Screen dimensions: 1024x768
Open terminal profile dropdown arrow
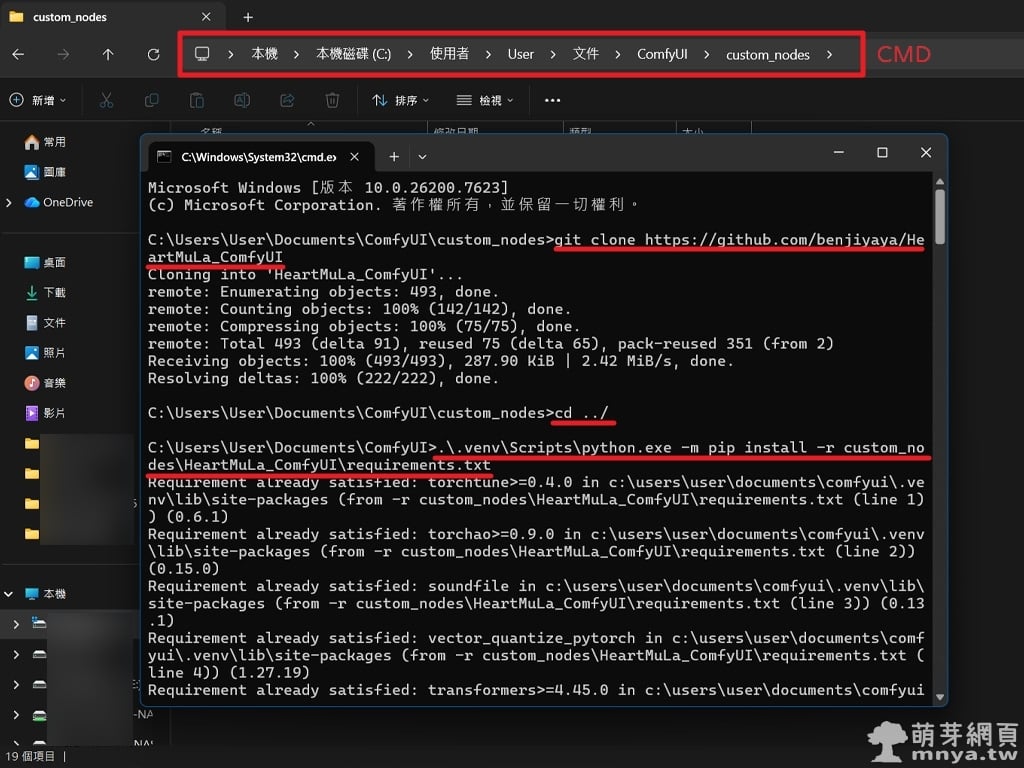[422, 157]
